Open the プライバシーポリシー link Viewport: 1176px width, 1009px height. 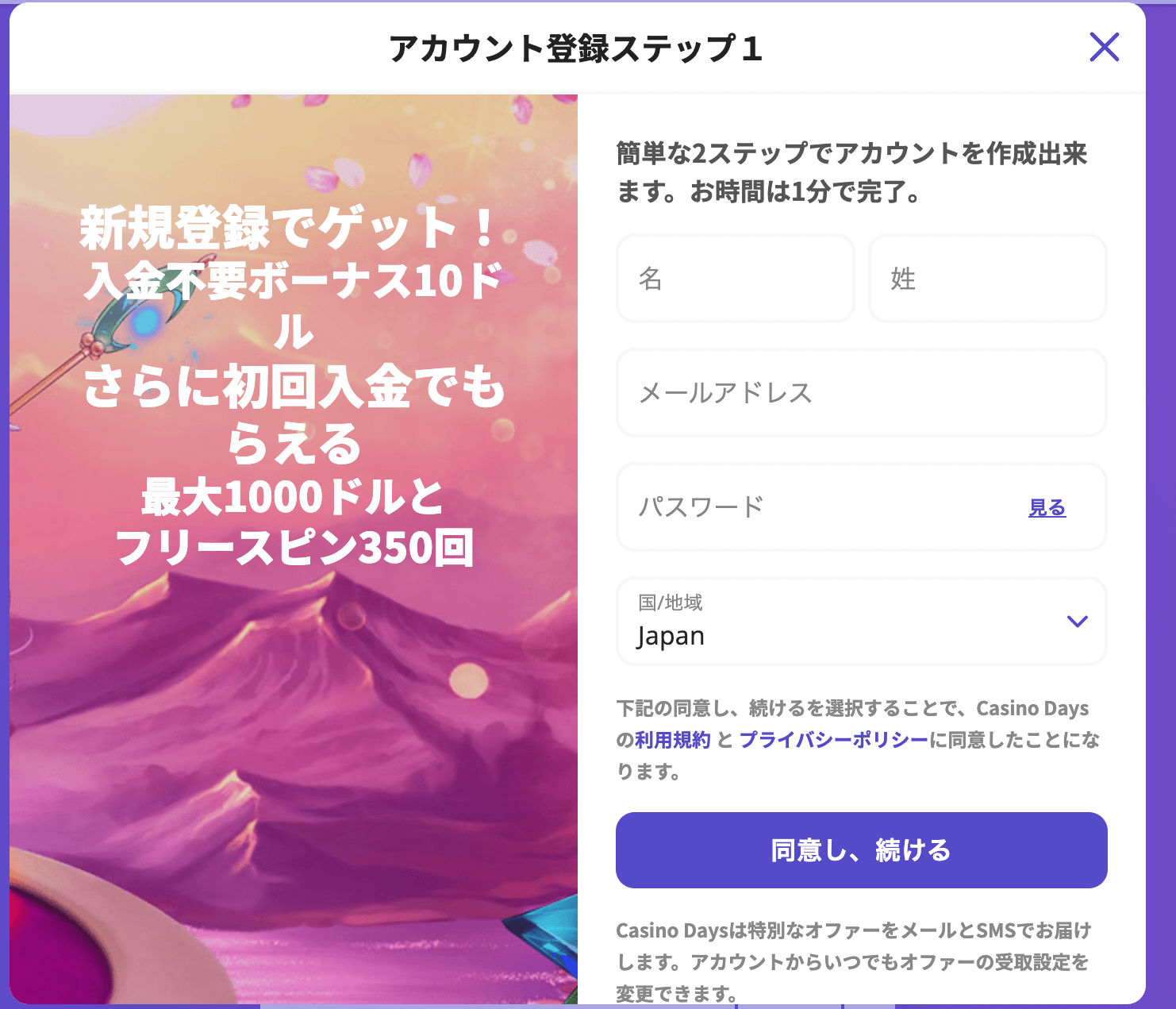coord(833,740)
